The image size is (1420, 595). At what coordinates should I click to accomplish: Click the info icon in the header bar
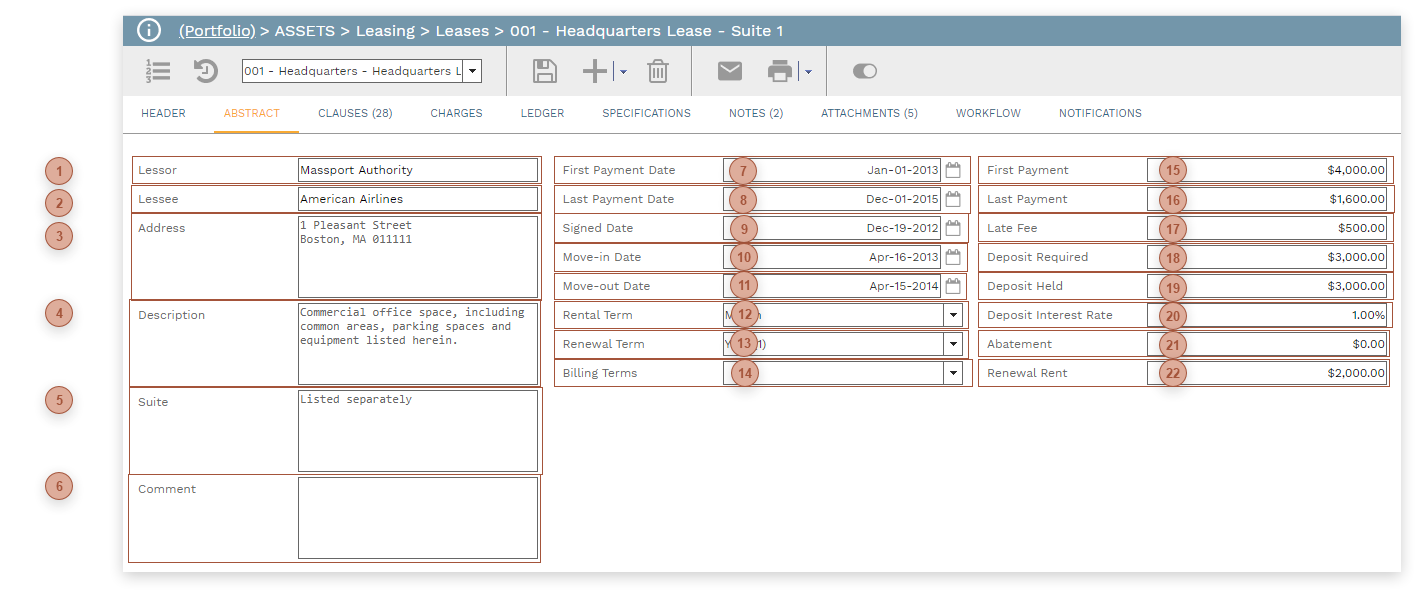coord(149,30)
